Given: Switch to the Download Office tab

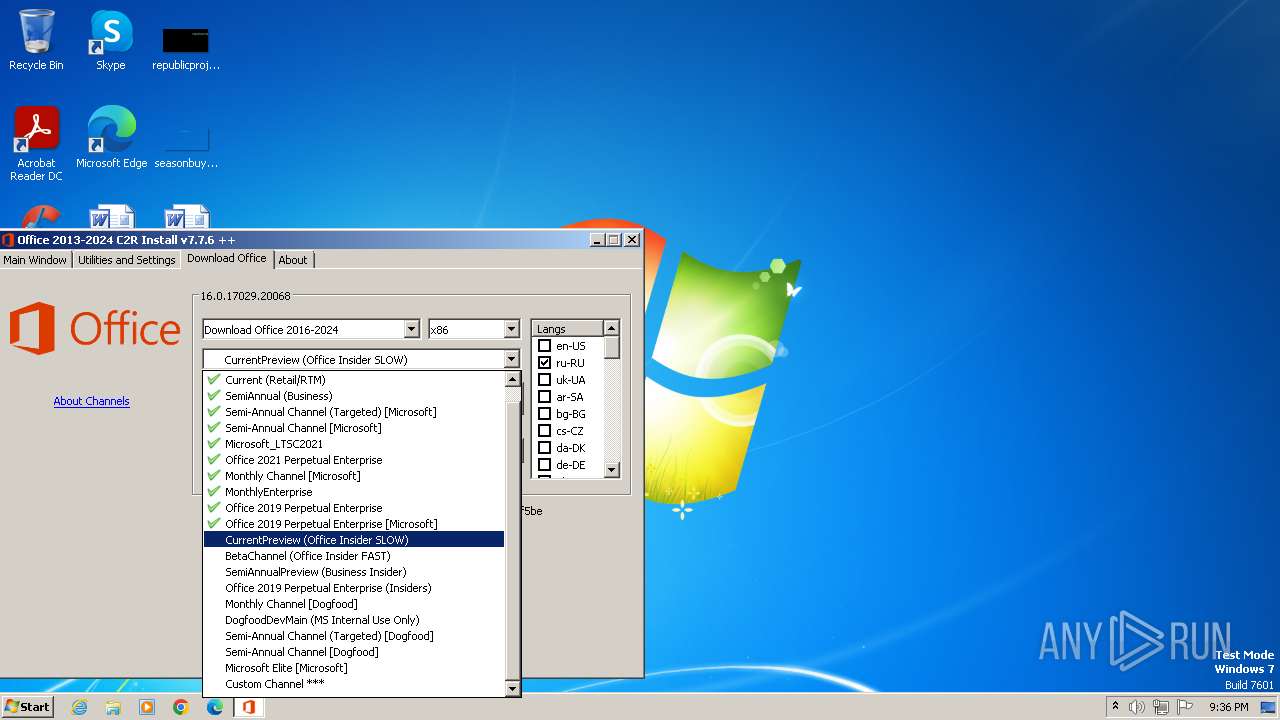Looking at the screenshot, I should pyautogui.click(x=227, y=258).
